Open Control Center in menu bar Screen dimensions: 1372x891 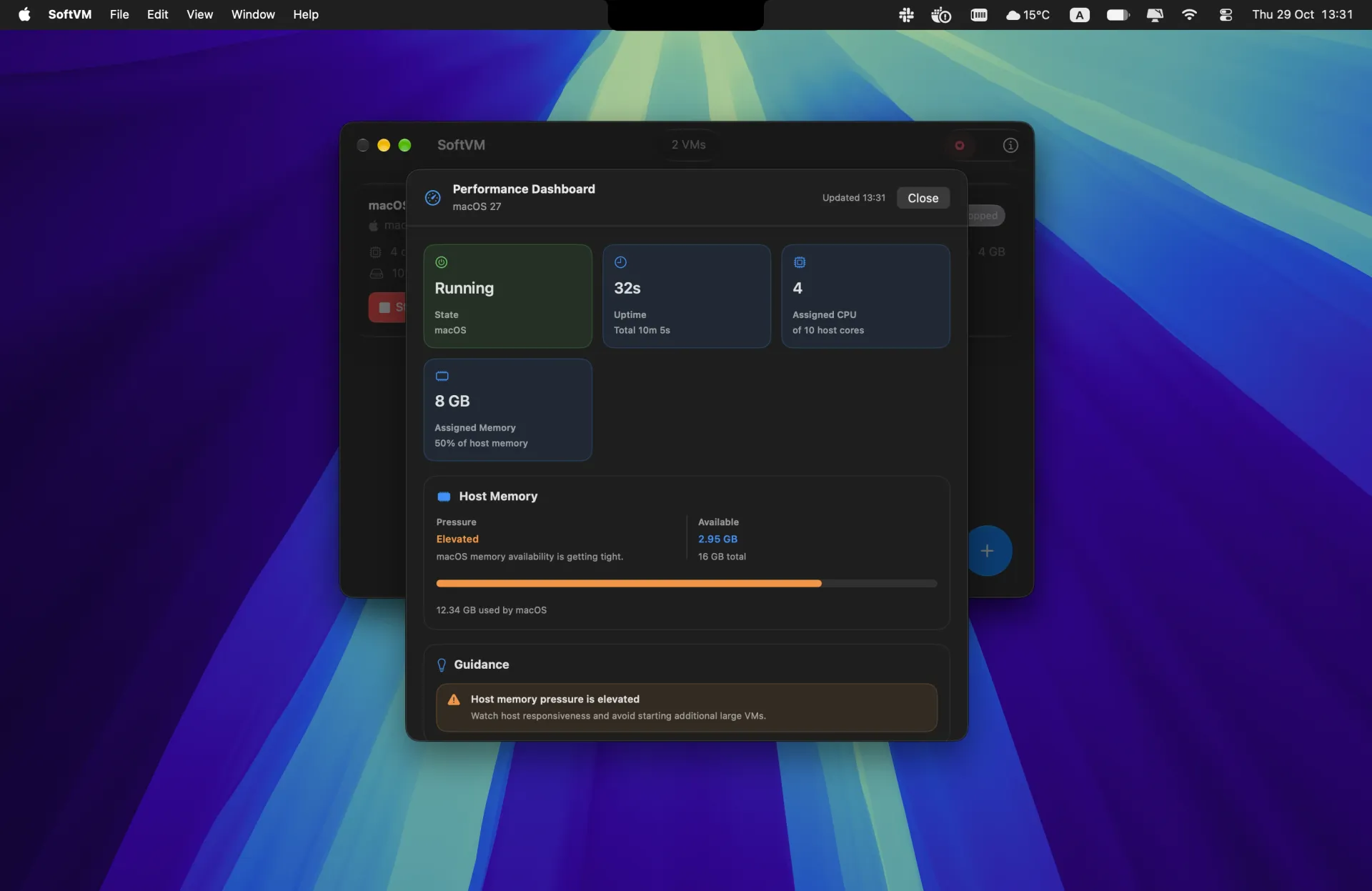(x=1226, y=14)
